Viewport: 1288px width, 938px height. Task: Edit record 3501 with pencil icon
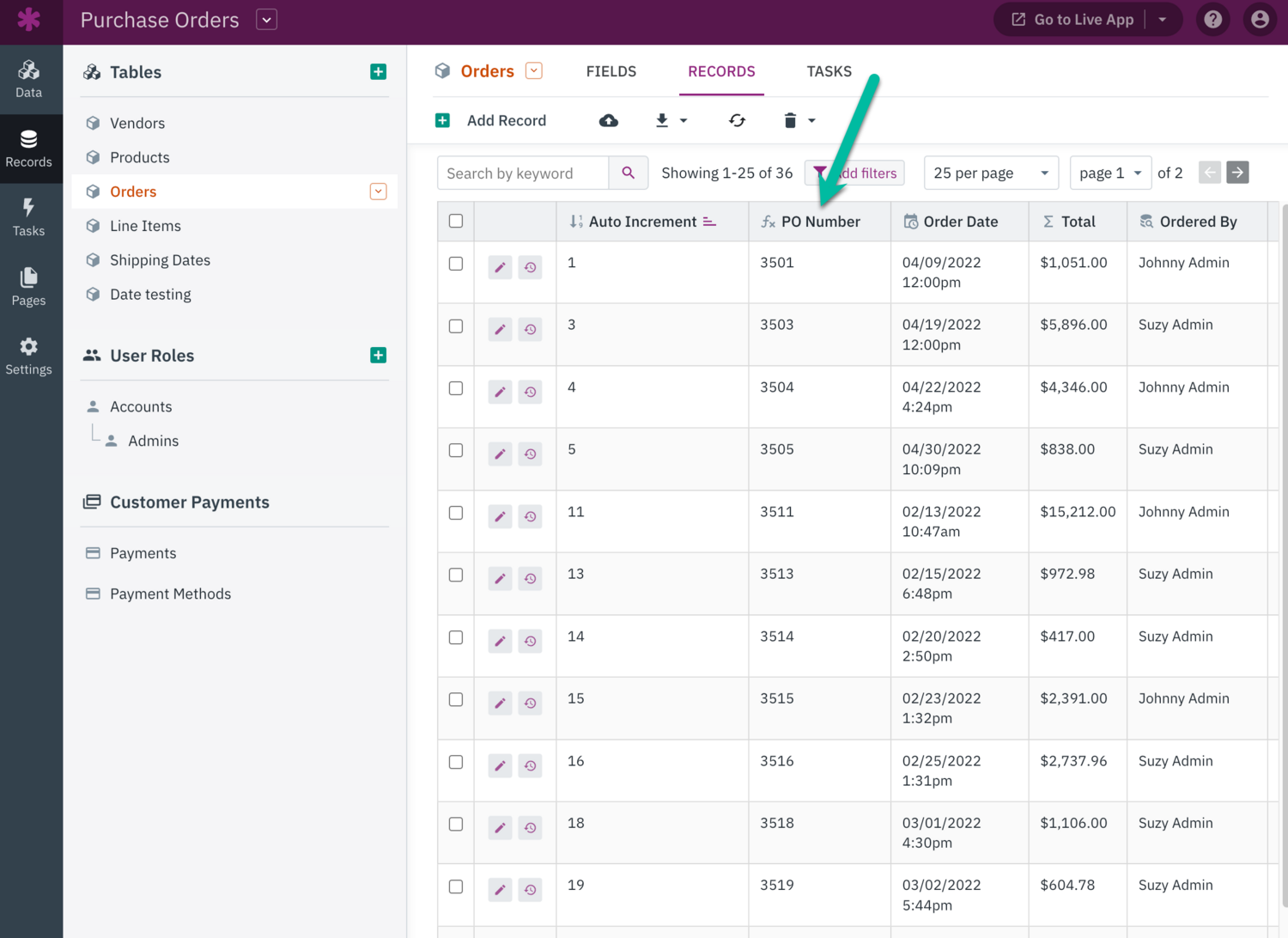[x=500, y=267]
